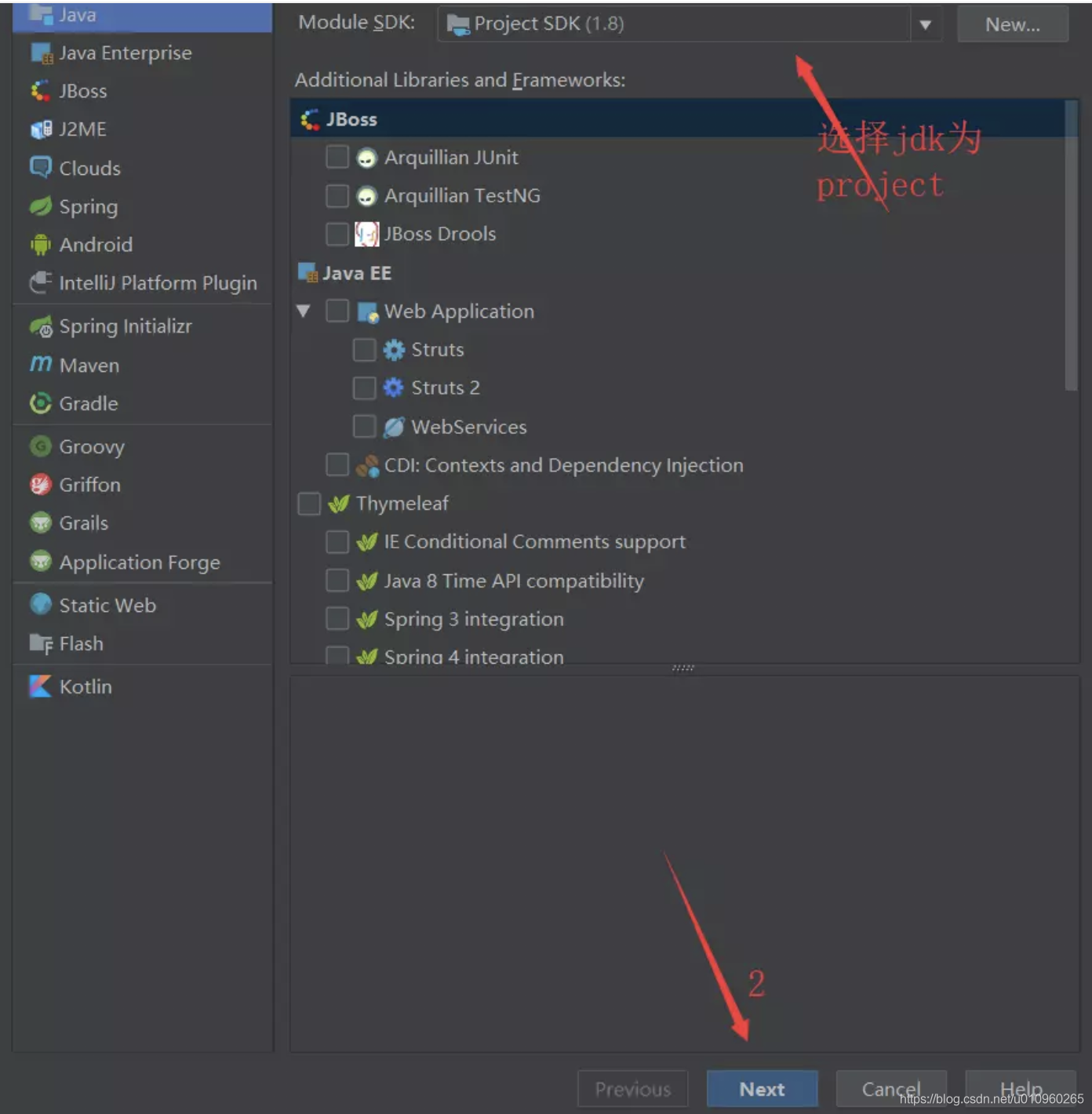
Task: Click the Spring Initializr icon
Action: (x=41, y=326)
